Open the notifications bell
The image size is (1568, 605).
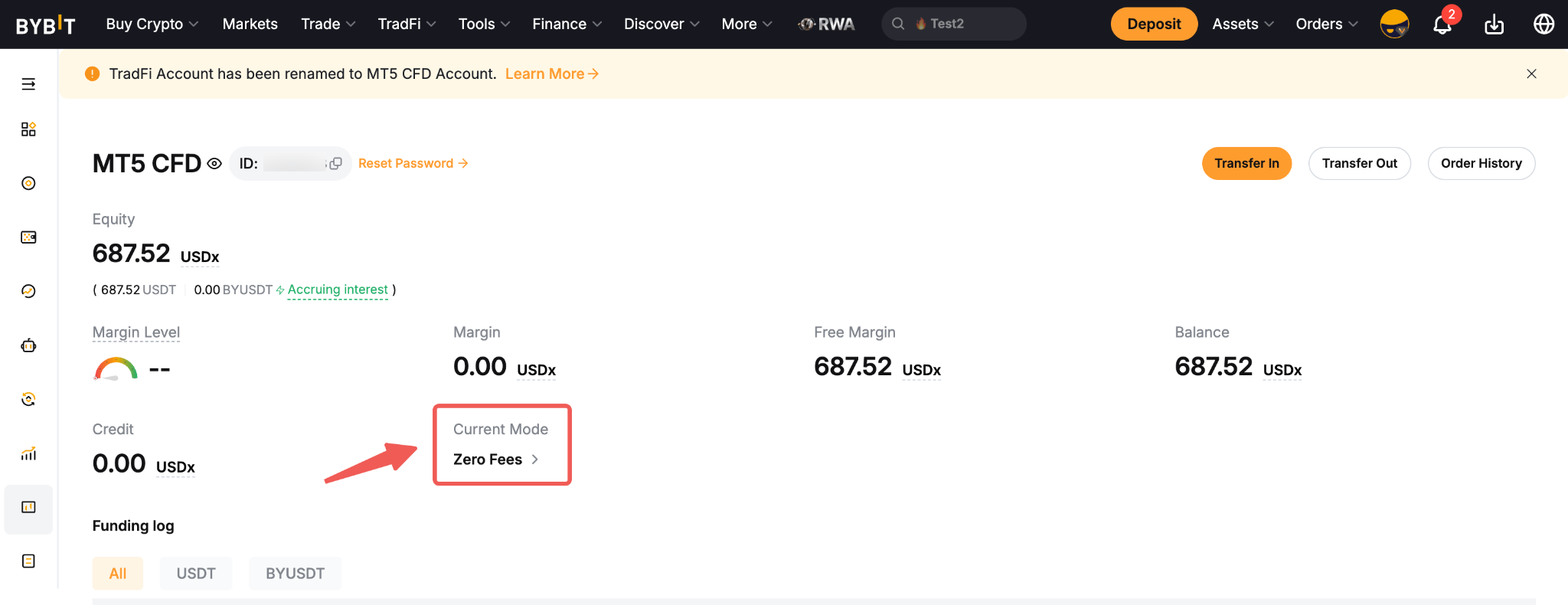(x=1443, y=24)
